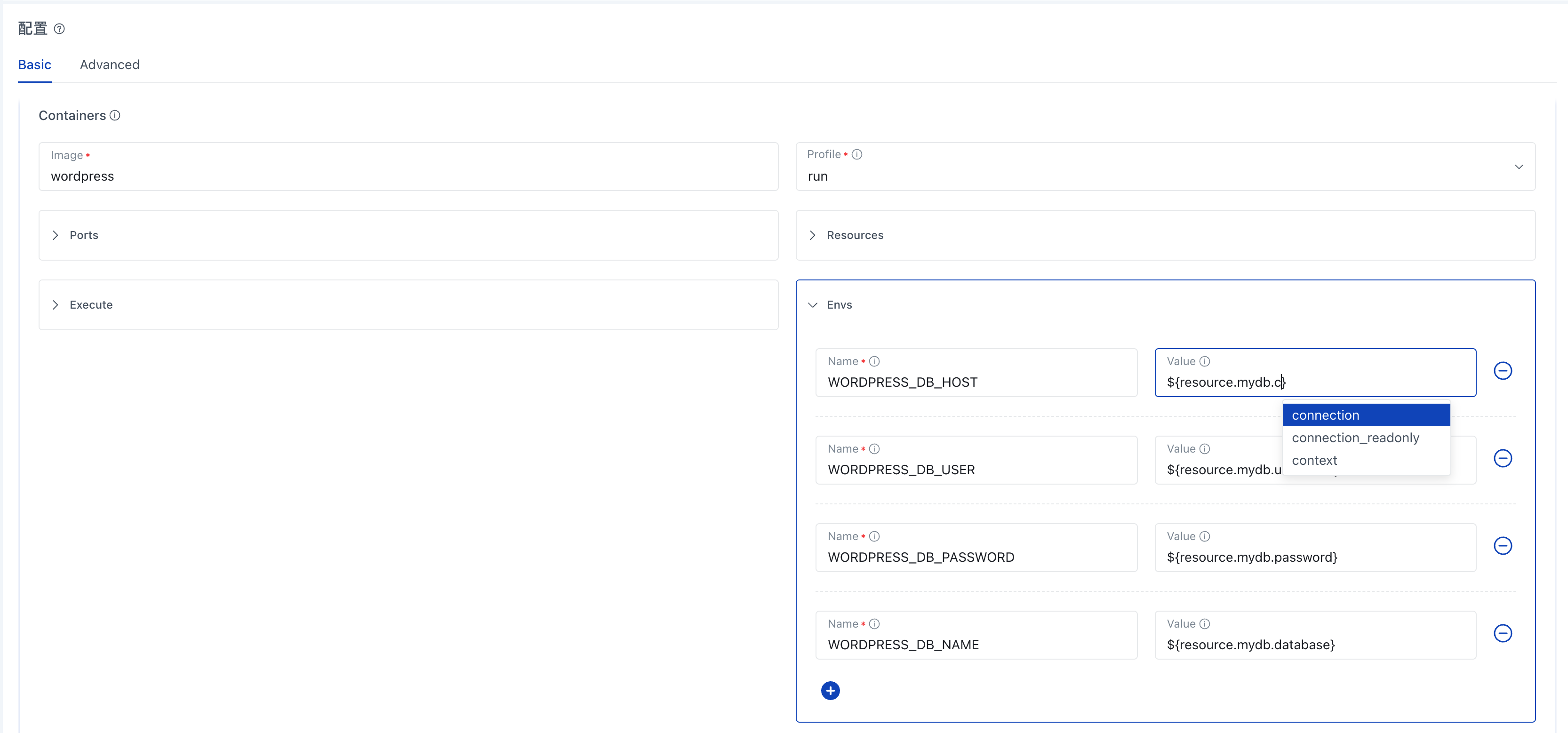Focus the Image field containing wordpress

[x=408, y=167]
